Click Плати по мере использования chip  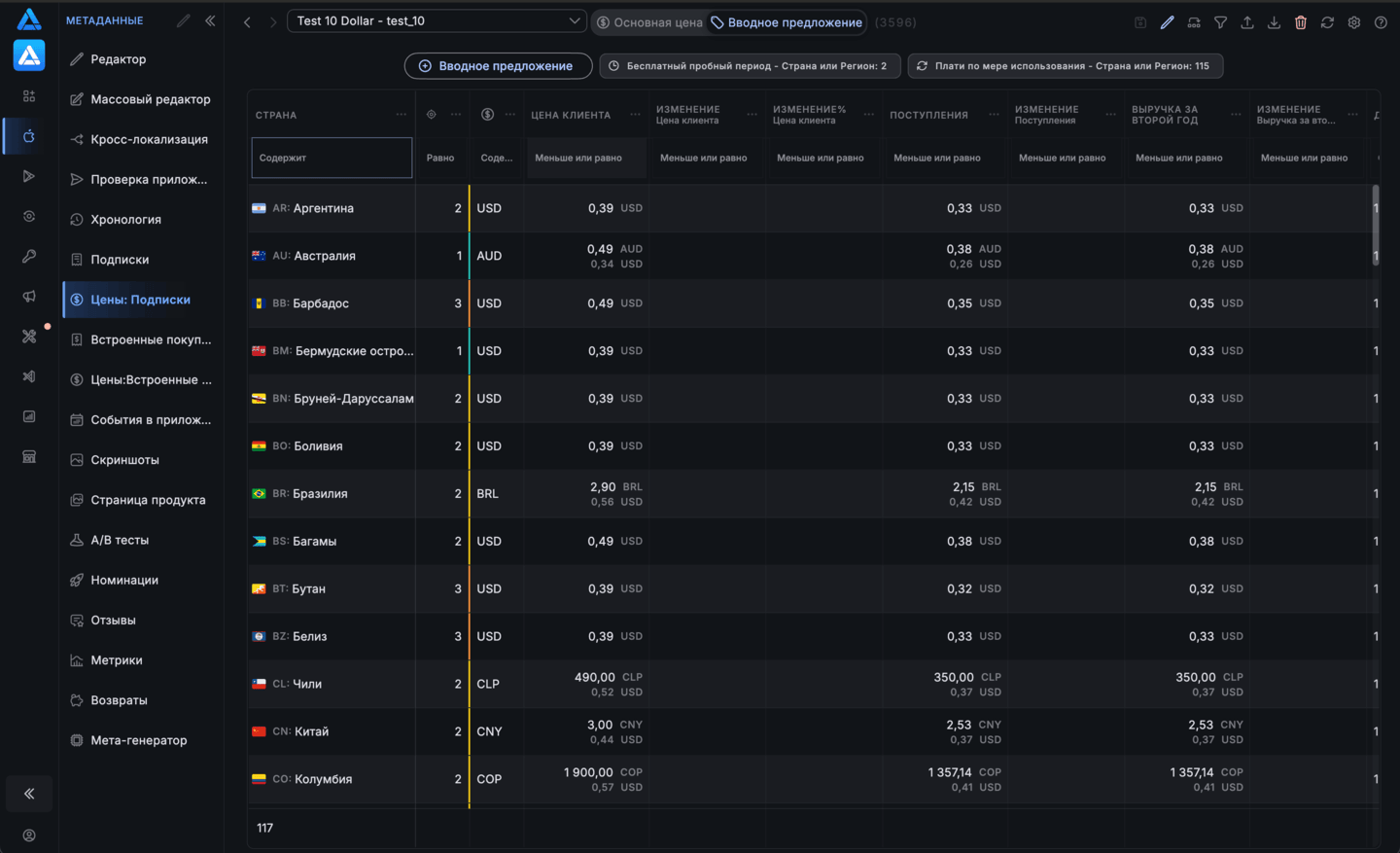[1066, 66]
